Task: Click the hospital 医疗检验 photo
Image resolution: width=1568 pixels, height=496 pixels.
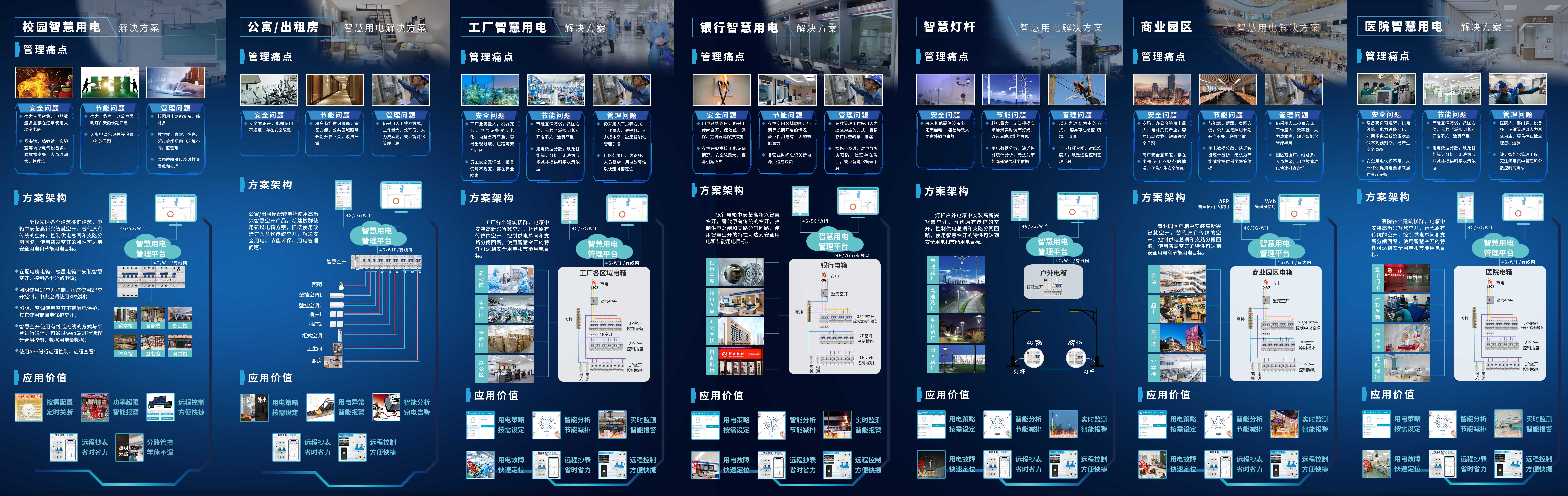Action: coord(1407,338)
